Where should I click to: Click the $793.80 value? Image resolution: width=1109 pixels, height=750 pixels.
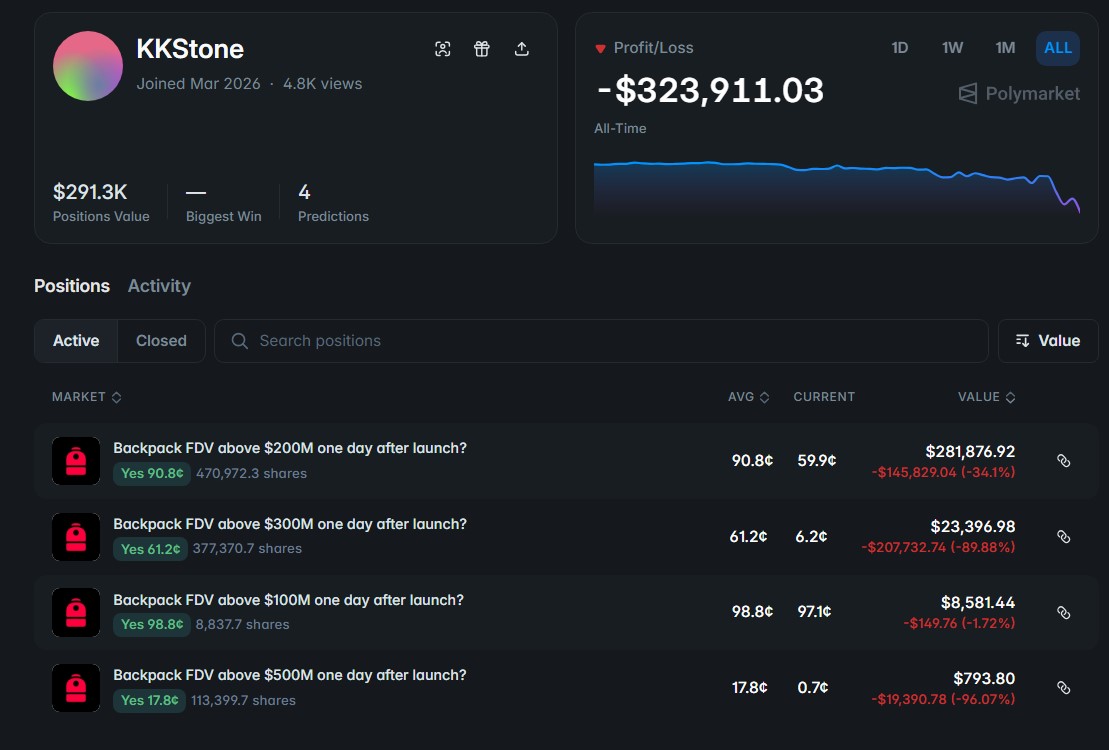(984, 679)
